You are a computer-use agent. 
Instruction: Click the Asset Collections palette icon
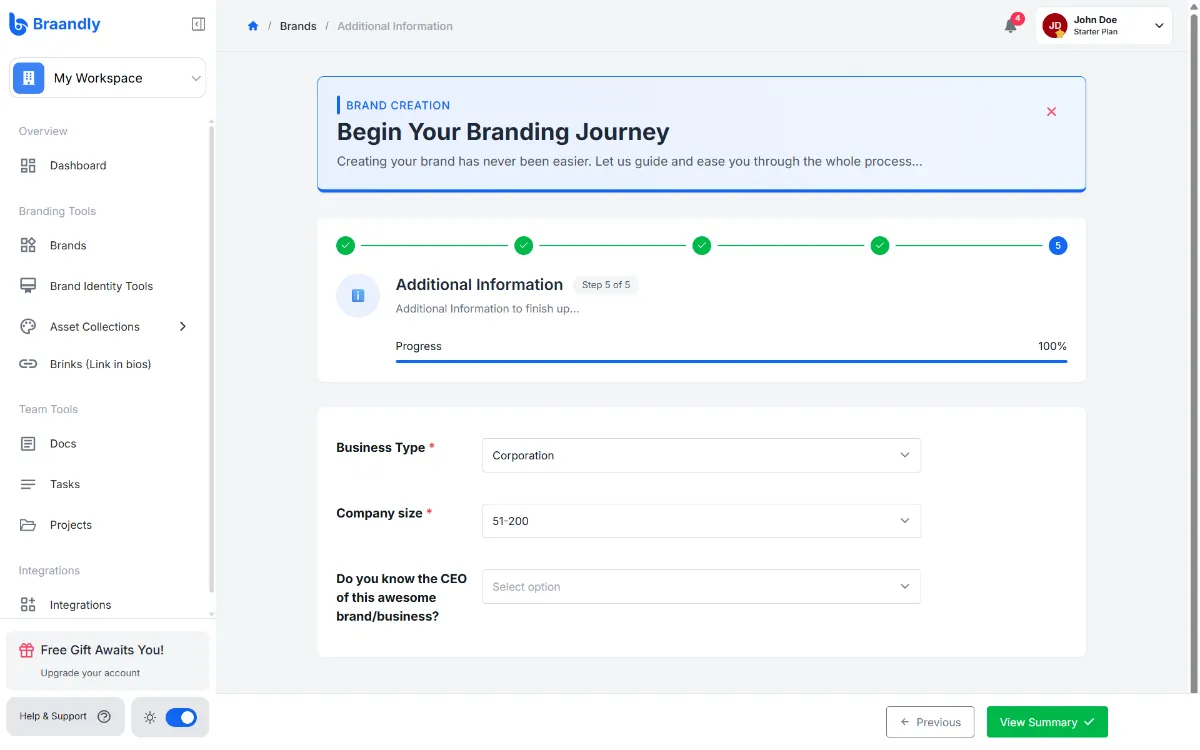point(28,327)
